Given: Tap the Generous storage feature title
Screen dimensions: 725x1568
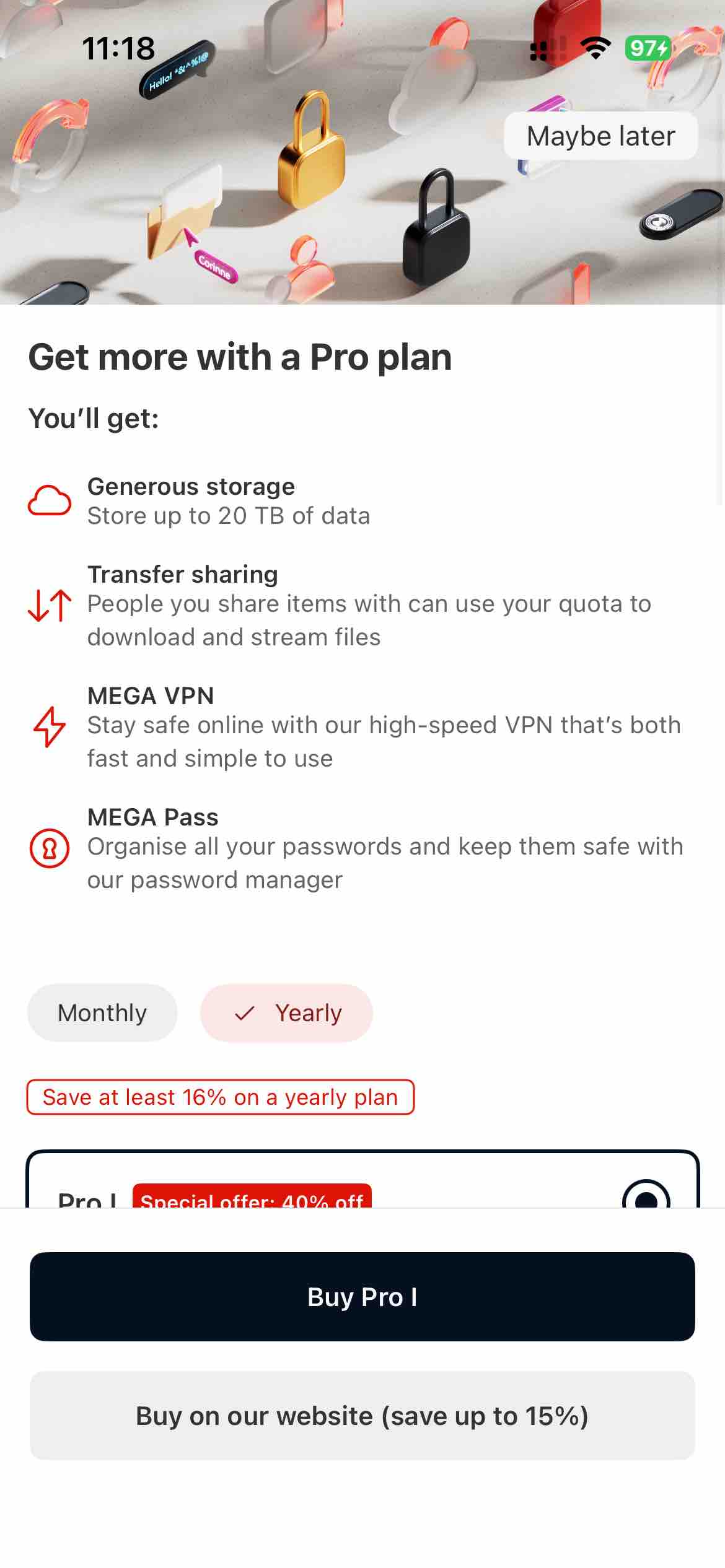Looking at the screenshot, I should (x=191, y=487).
